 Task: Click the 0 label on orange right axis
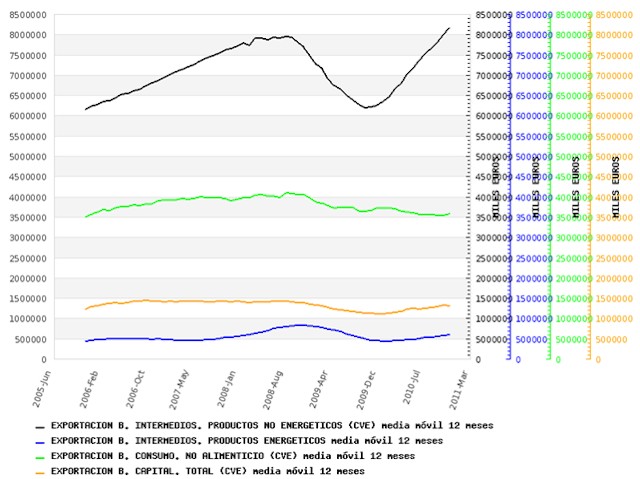click(598, 360)
